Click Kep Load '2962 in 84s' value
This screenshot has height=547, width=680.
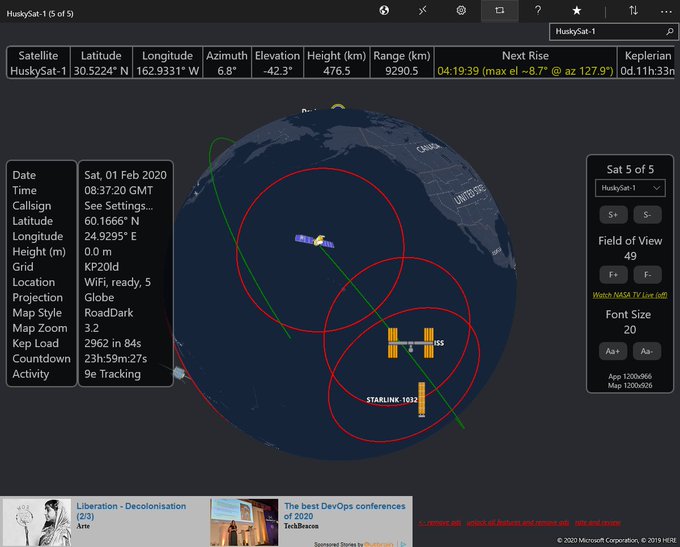113,343
